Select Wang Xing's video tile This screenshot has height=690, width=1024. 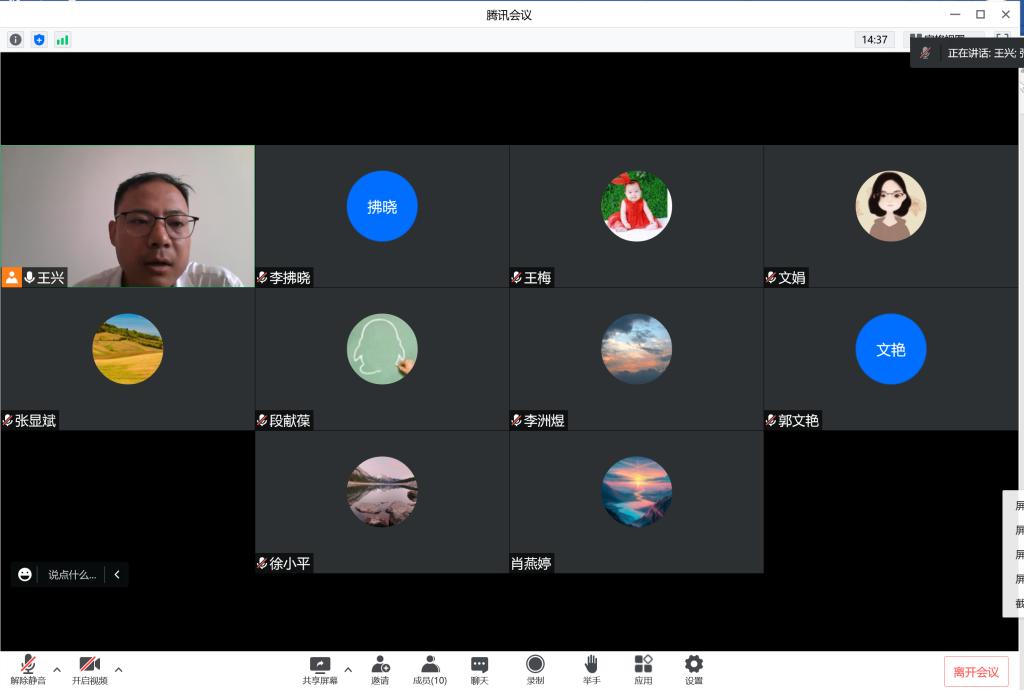coord(128,215)
